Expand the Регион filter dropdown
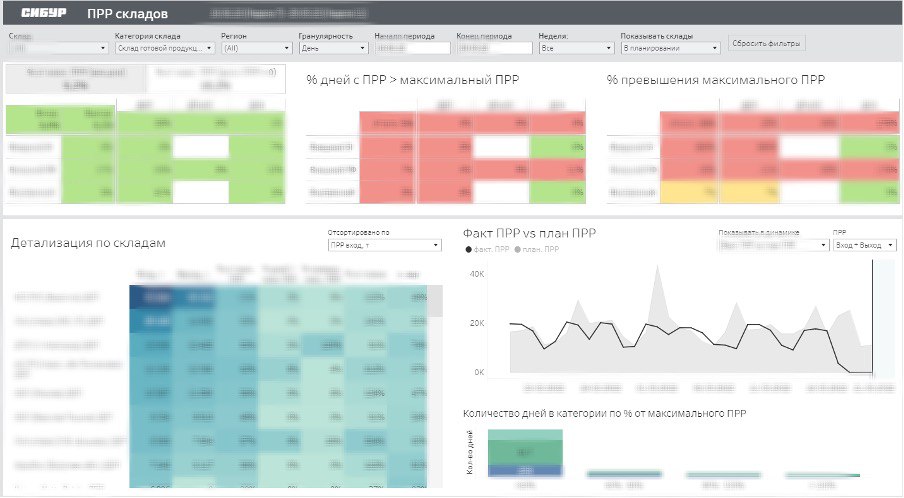Image resolution: width=904 pixels, height=498 pixels. click(x=257, y=48)
